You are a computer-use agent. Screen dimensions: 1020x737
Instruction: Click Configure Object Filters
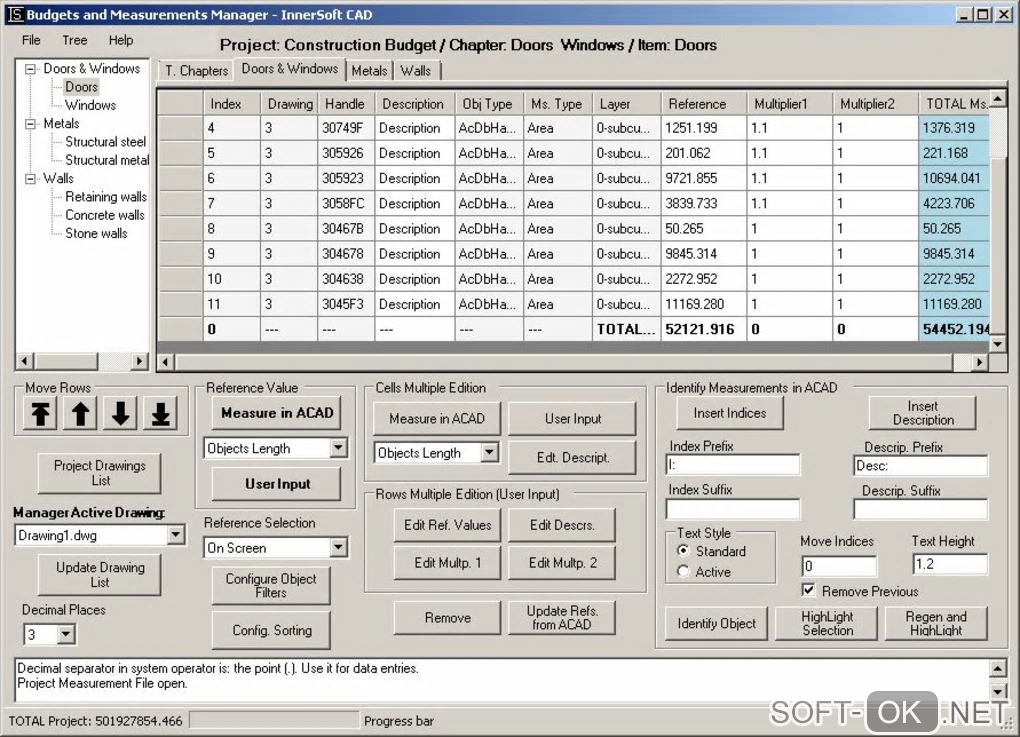click(x=271, y=585)
